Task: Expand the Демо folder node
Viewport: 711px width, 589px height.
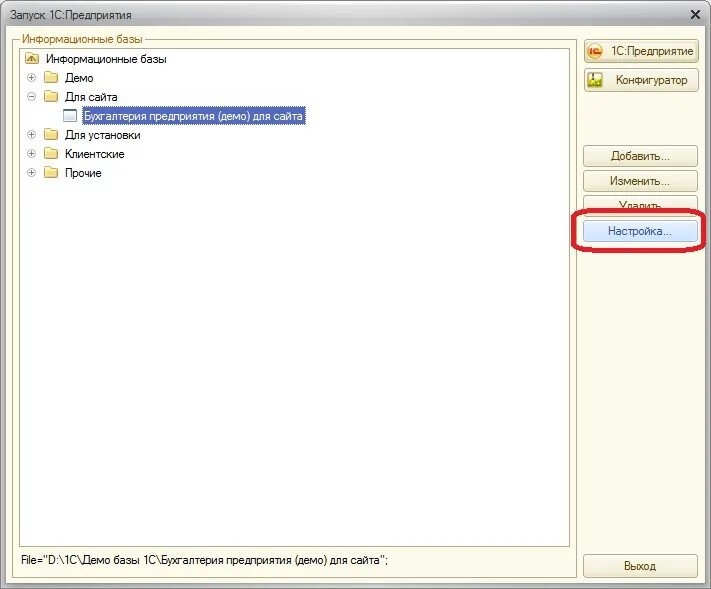Action: pyautogui.click(x=31, y=78)
